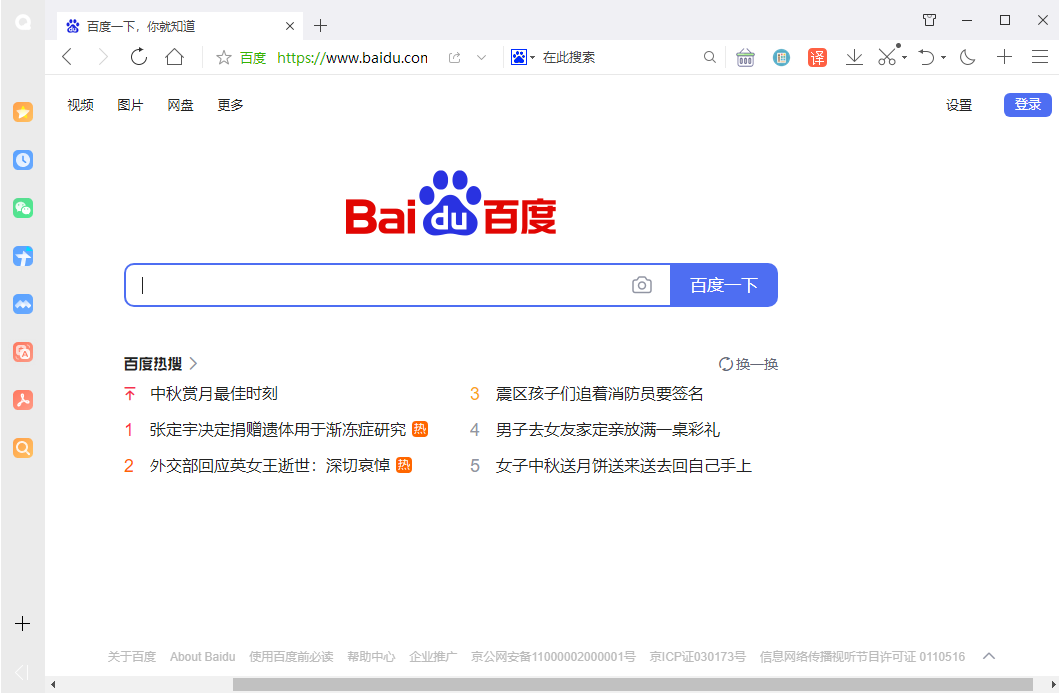Open the 企业推广 footer link

433,656
